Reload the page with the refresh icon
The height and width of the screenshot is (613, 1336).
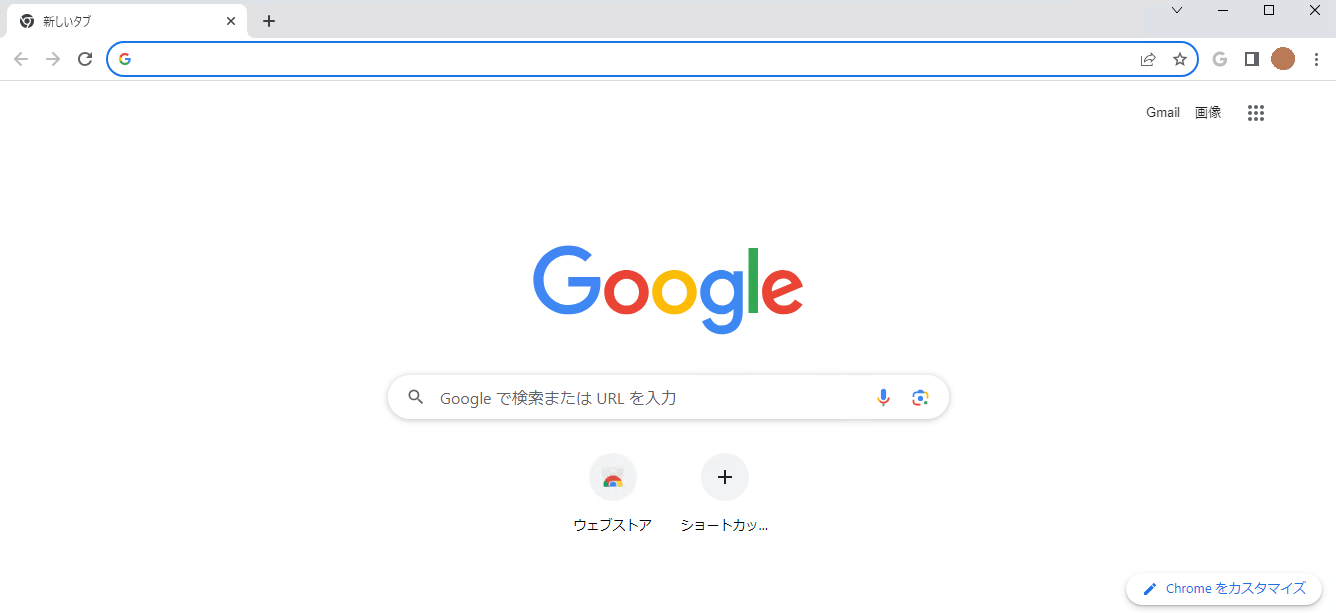[85, 59]
